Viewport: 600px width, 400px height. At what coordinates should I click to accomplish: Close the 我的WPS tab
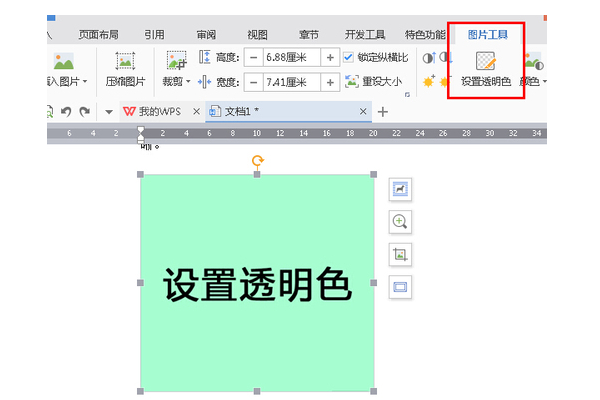point(196,111)
